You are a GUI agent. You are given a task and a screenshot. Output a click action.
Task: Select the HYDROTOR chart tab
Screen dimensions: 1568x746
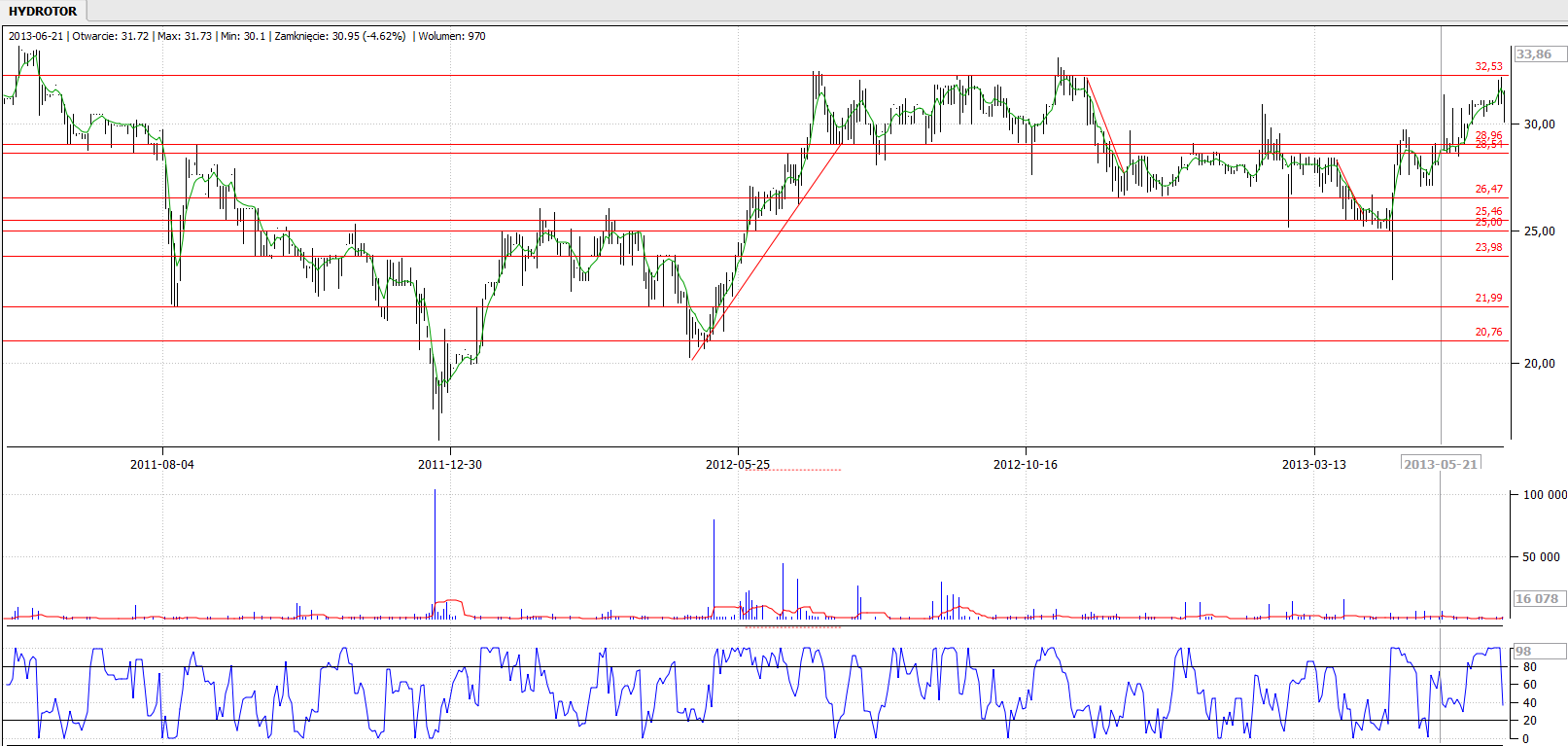tap(43, 12)
